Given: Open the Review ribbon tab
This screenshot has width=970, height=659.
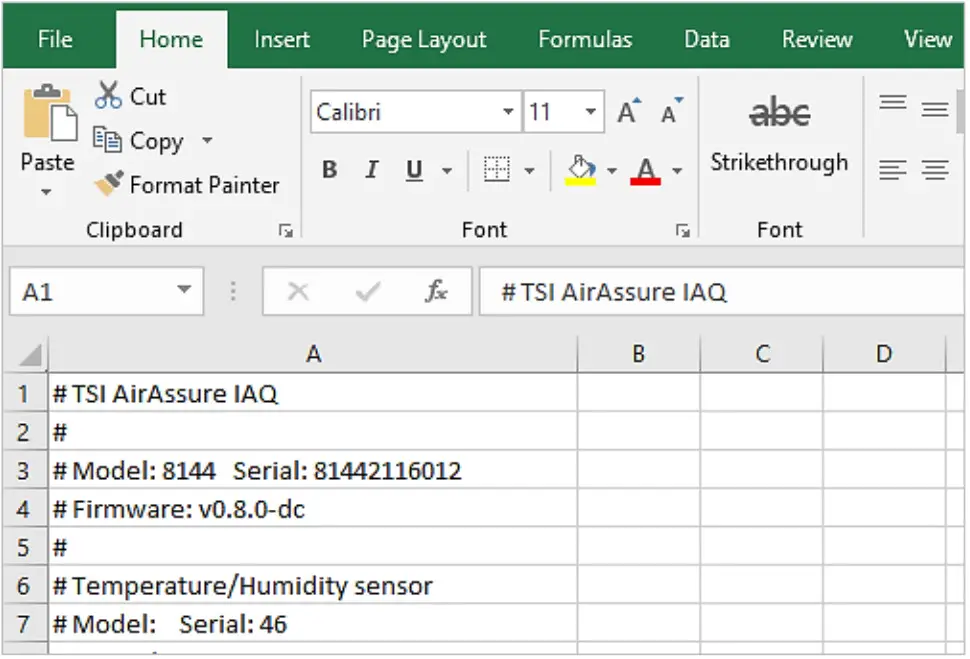Looking at the screenshot, I should pos(816,39).
